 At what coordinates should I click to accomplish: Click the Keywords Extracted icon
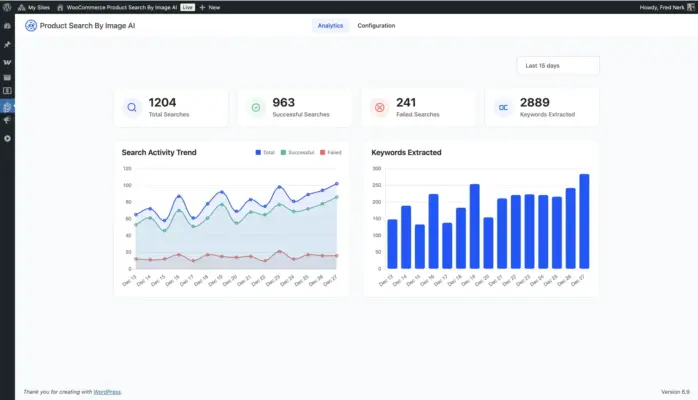[503, 107]
